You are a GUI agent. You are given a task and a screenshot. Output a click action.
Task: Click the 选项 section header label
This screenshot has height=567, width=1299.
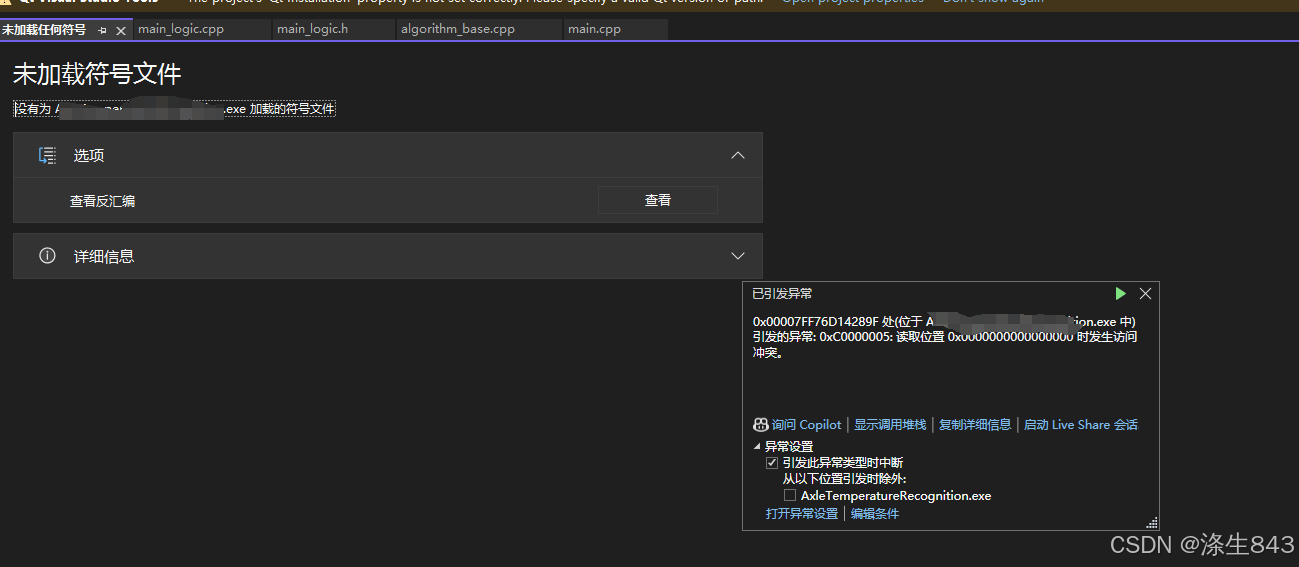click(x=89, y=156)
